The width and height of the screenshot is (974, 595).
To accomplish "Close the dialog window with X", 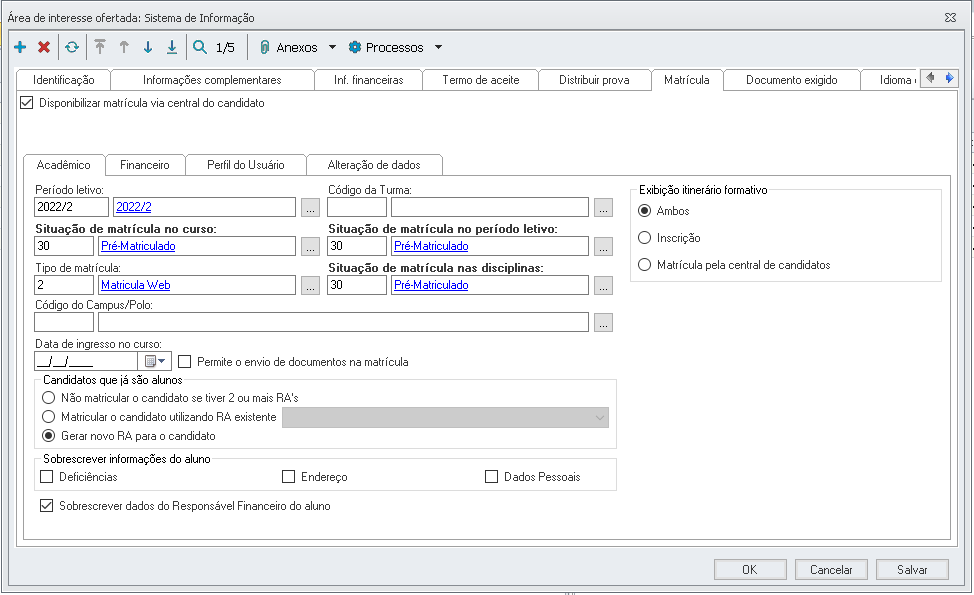I will [x=950, y=17].
